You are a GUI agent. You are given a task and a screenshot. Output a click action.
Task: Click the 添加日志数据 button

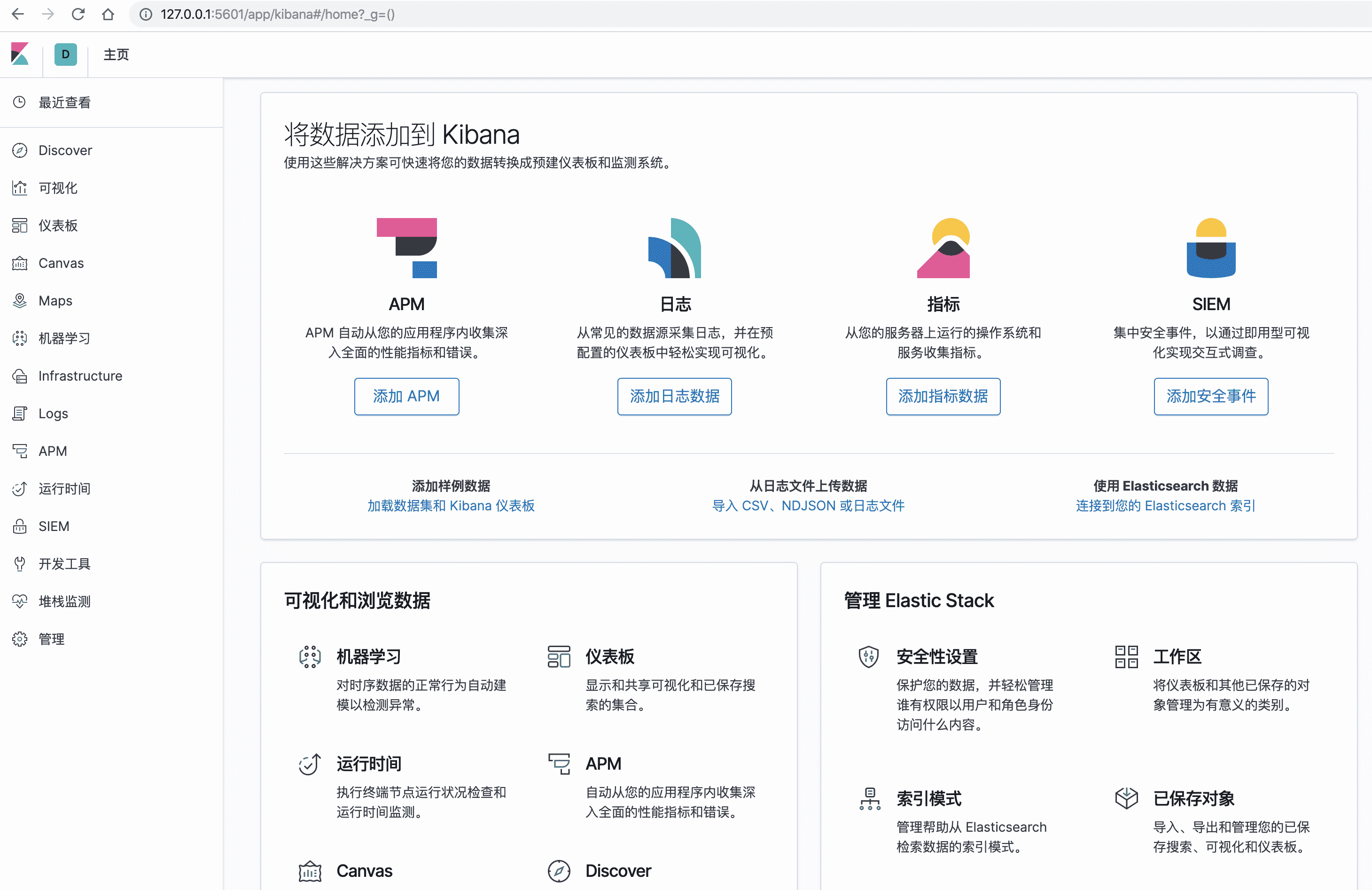coord(674,396)
